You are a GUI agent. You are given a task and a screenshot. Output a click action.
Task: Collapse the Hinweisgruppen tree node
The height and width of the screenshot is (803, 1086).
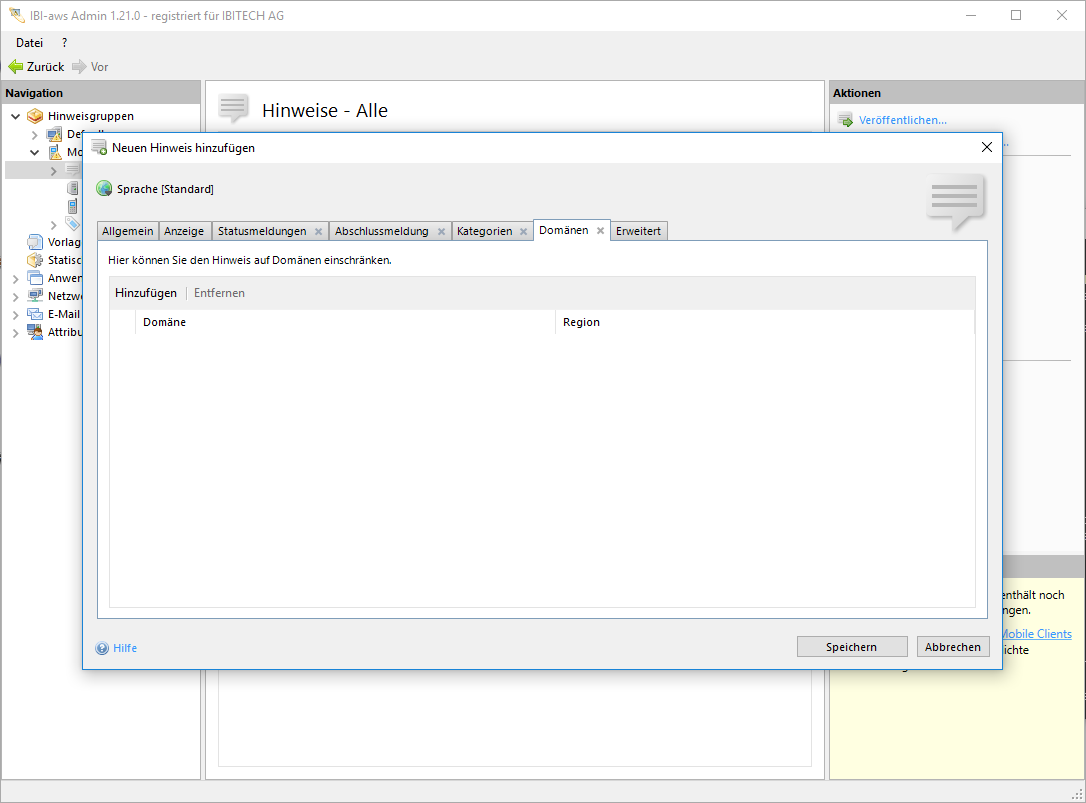pos(15,116)
